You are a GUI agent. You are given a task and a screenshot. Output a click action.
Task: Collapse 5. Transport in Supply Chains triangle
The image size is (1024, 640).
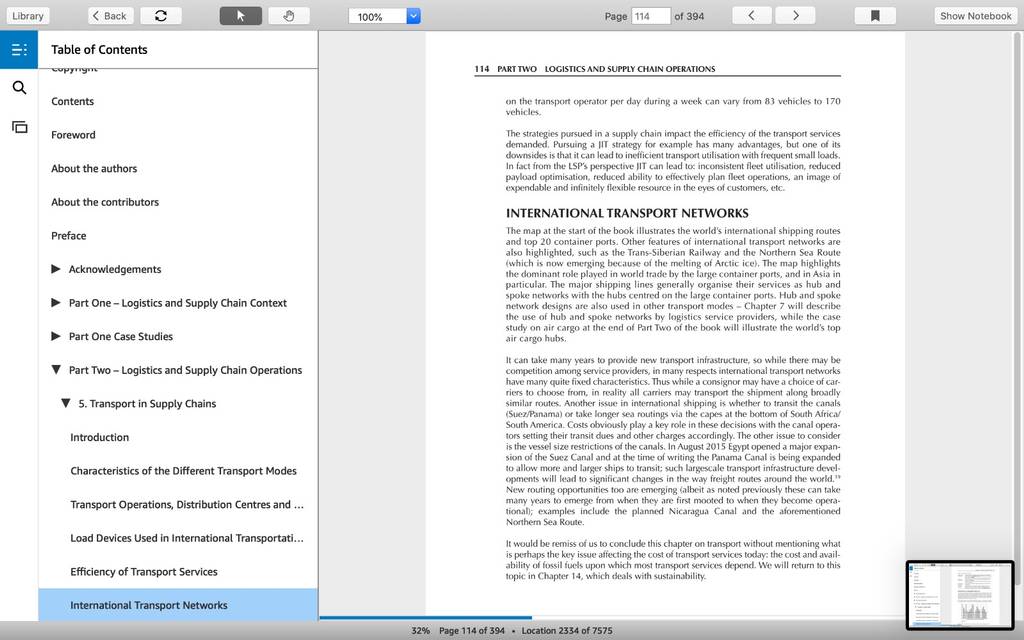(x=65, y=404)
